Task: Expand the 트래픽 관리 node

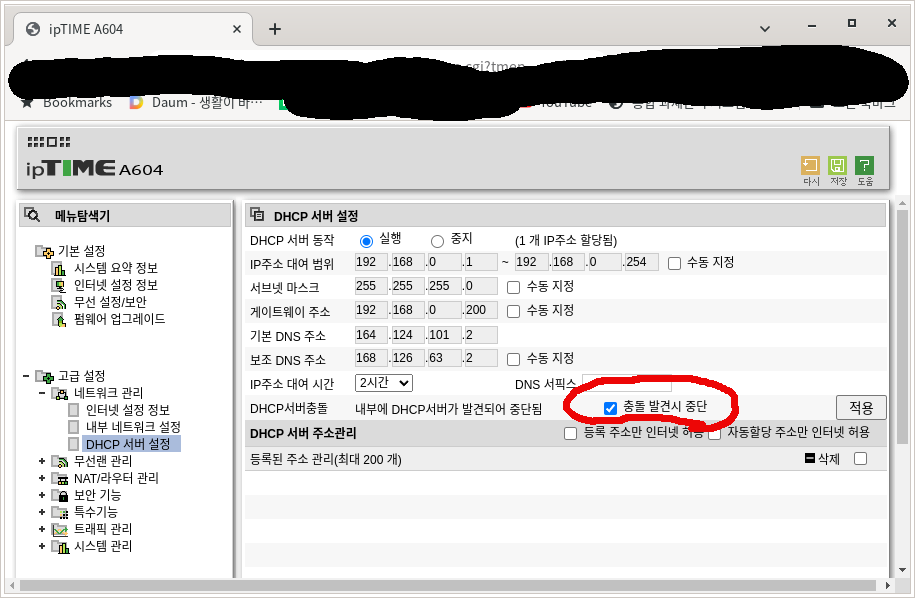Action: tap(42, 530)
